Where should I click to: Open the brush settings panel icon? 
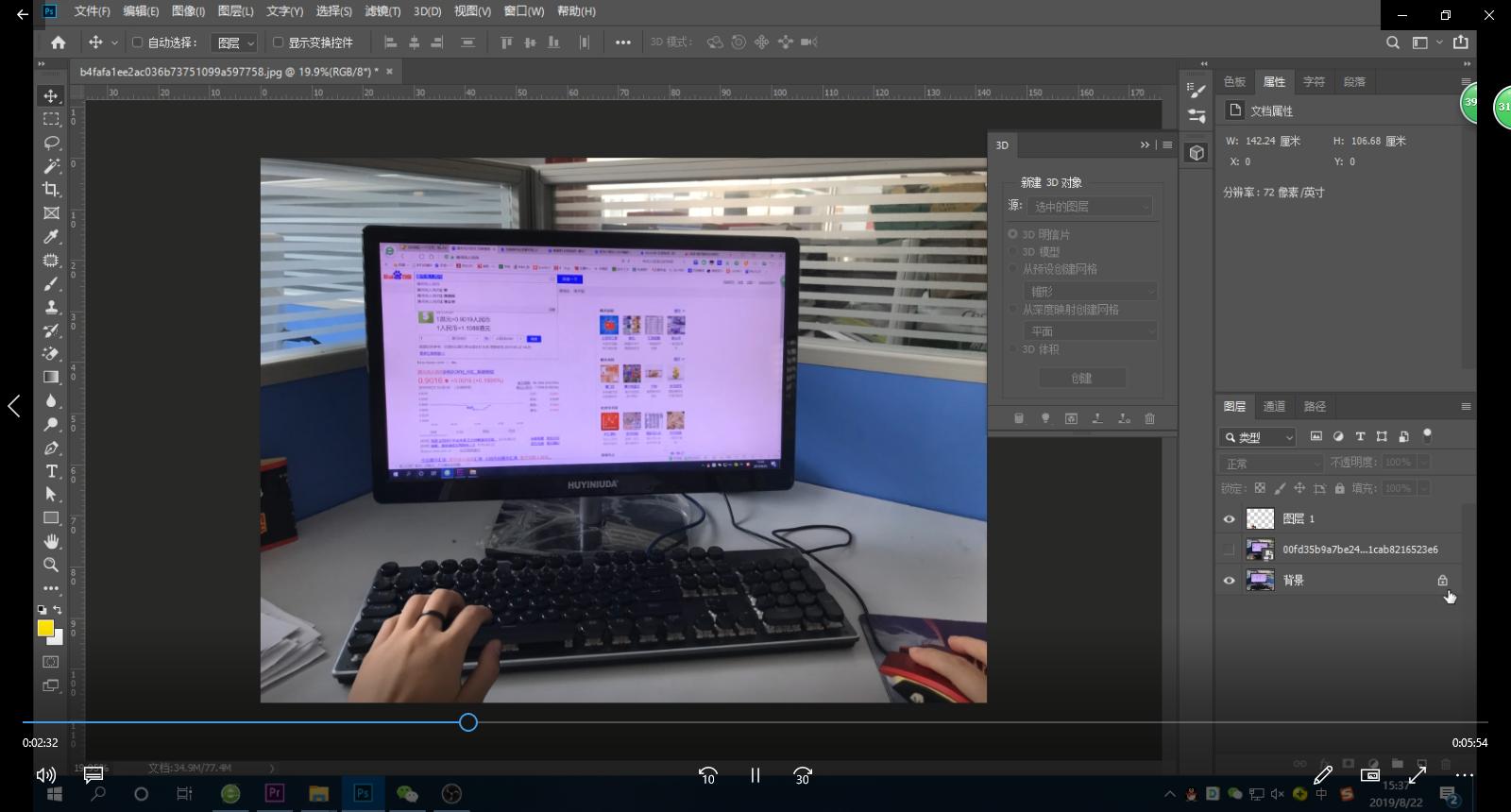1197,91
